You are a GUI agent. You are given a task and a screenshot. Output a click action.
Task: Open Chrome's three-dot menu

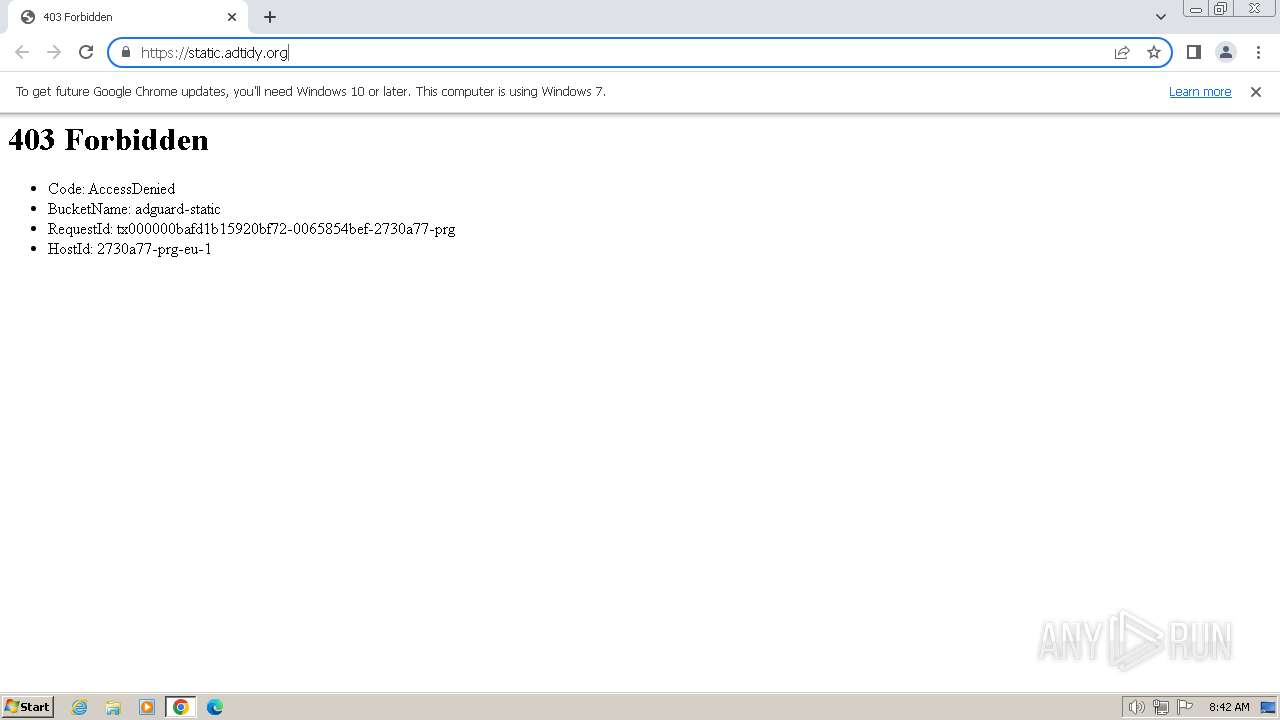pos(1258,52)
